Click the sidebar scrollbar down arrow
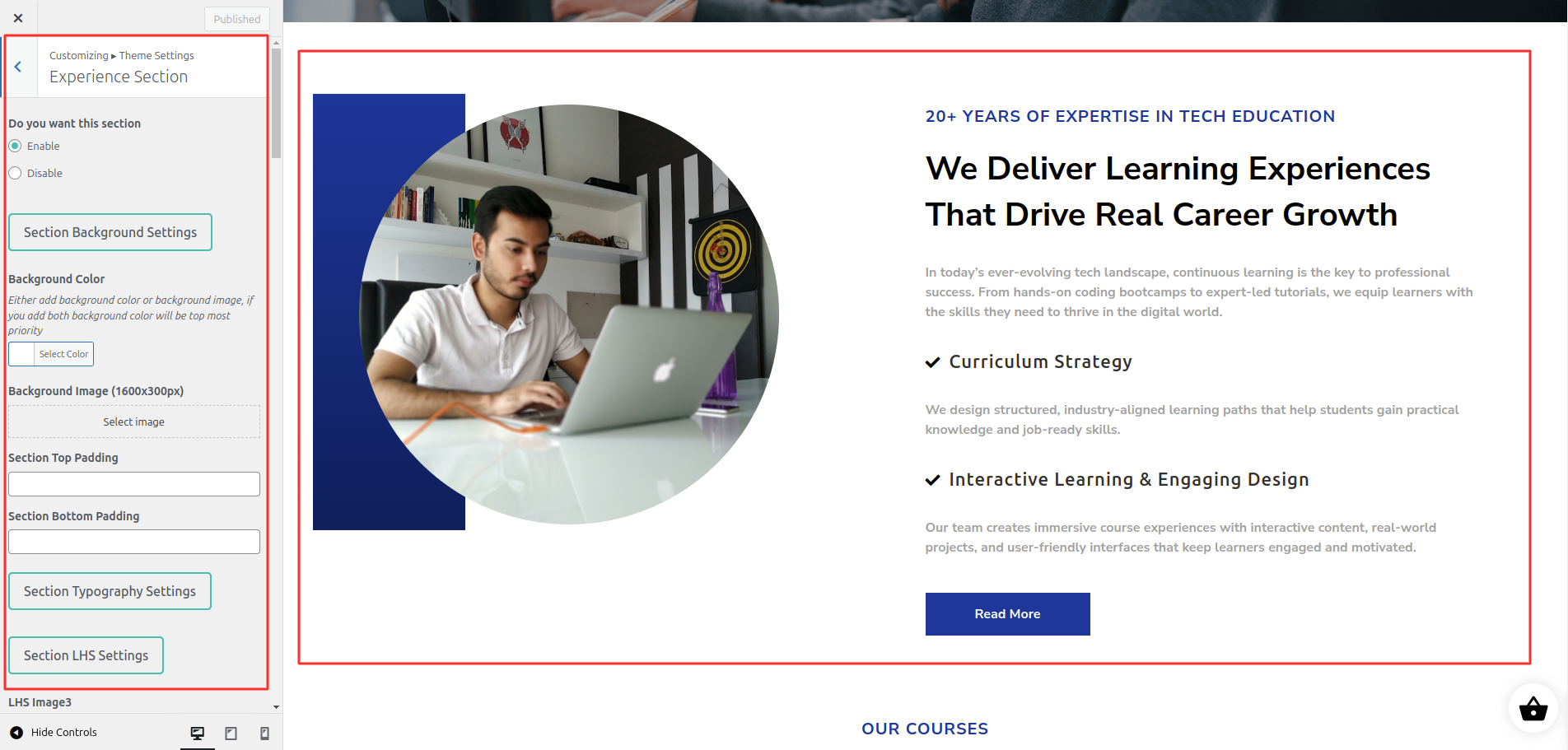Viewport: 1568px width, 750px height. coord(276,706)
